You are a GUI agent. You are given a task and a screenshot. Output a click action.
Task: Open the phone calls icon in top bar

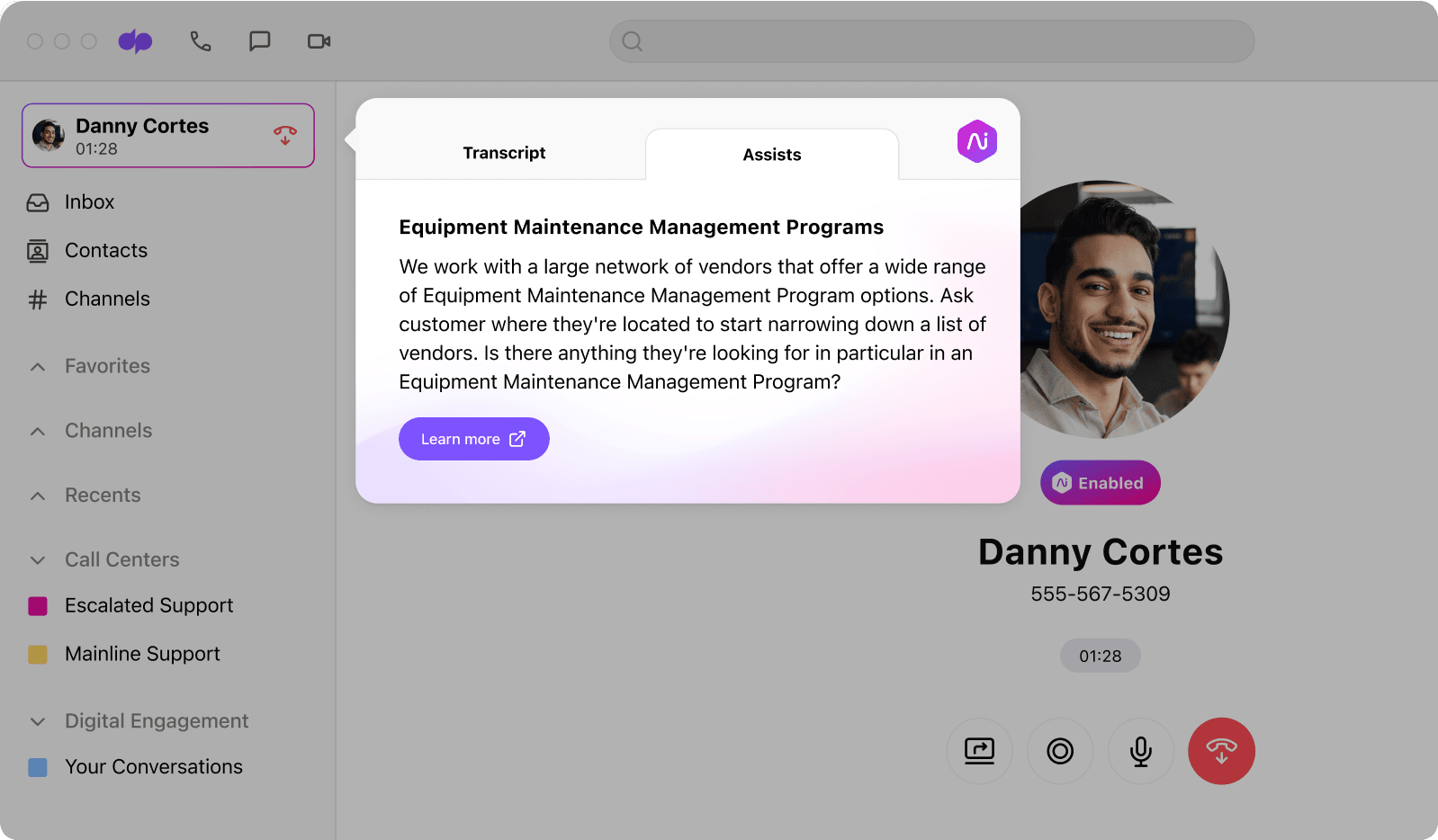click(x=201, y=41)
